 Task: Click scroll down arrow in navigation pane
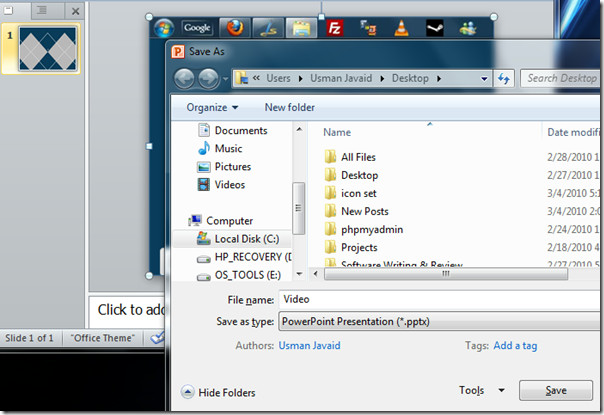pyautogui.click(x=299, y=274)
